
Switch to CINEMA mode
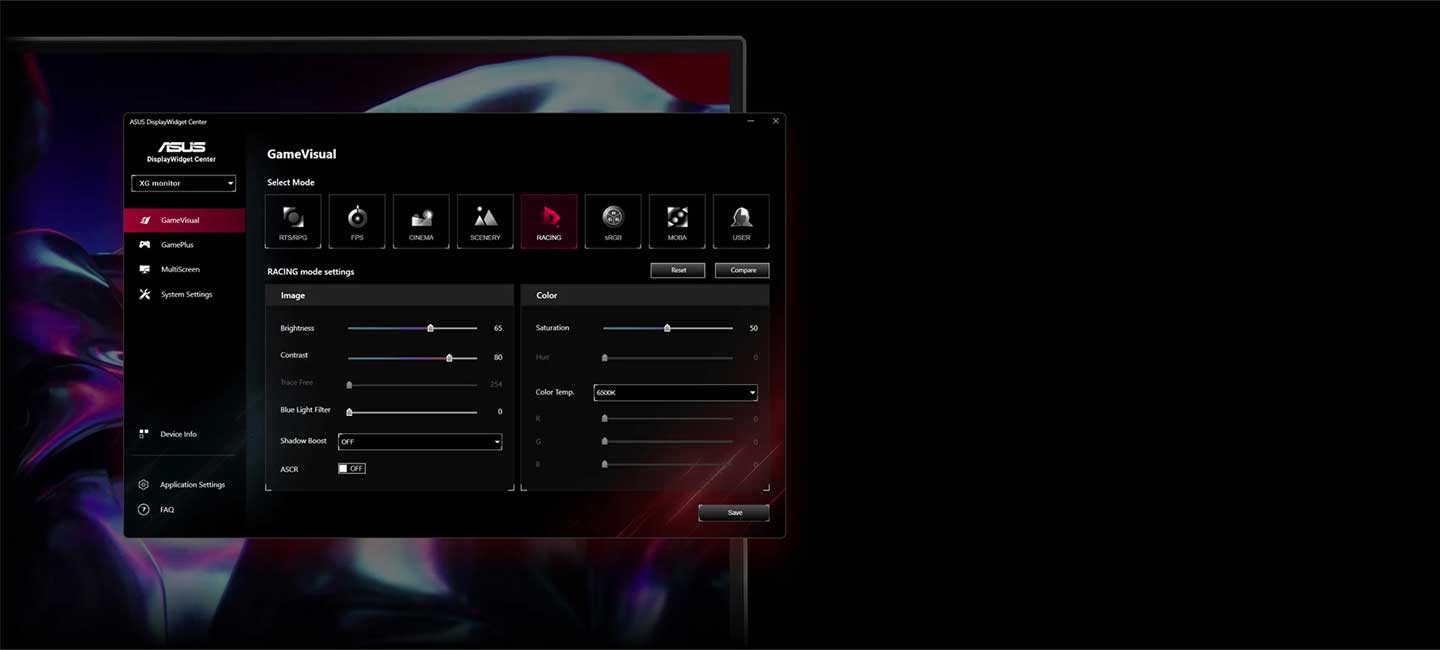coord(420,220)
